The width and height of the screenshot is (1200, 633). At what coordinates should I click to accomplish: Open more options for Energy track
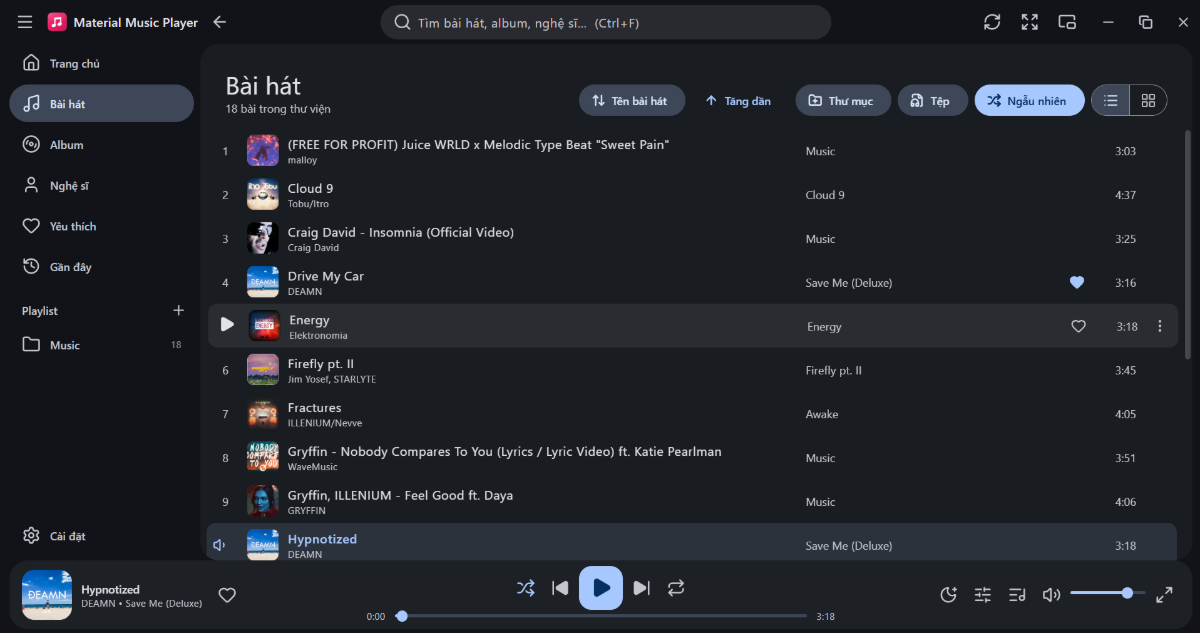1160,326
